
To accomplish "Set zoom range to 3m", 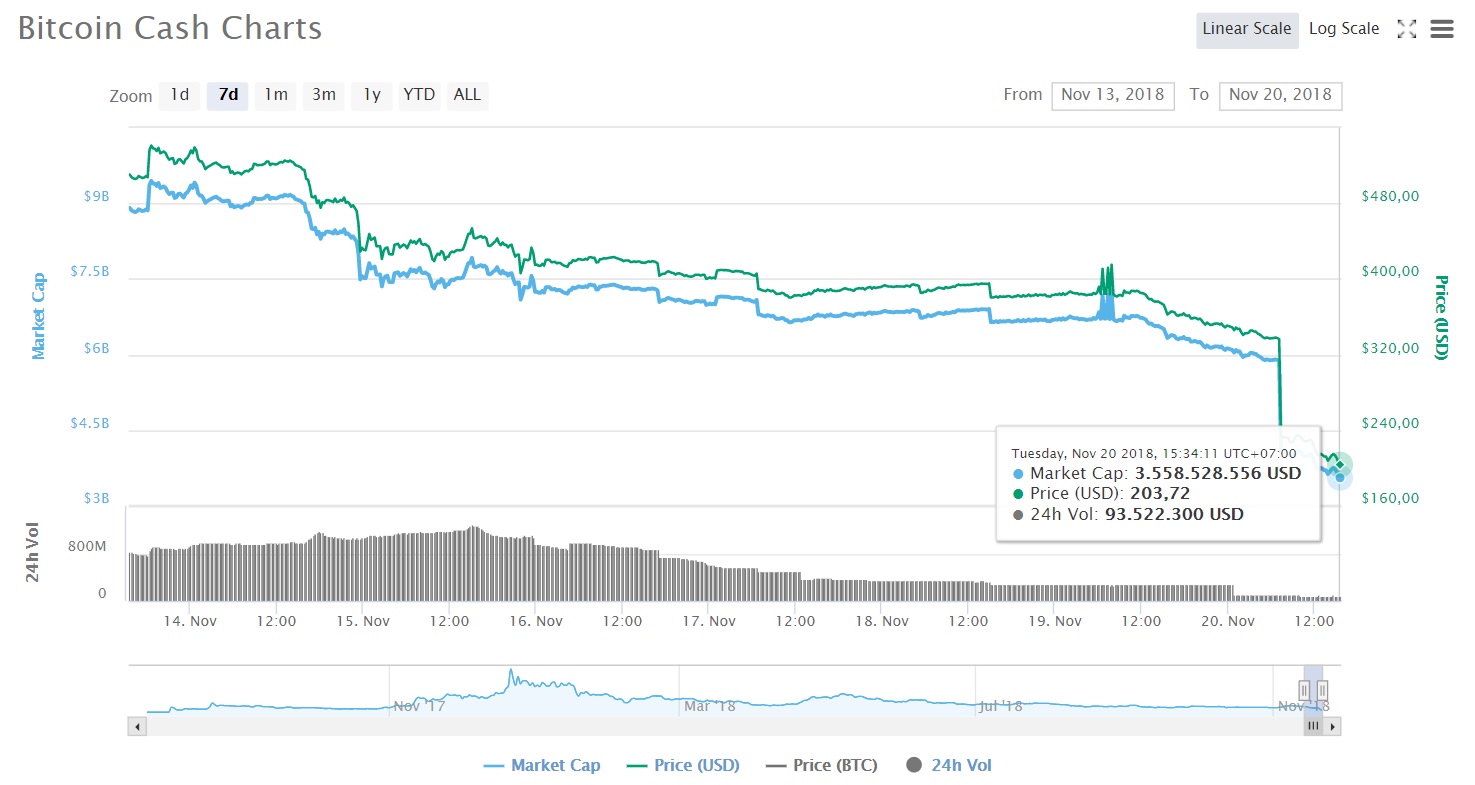I will 323,95.
